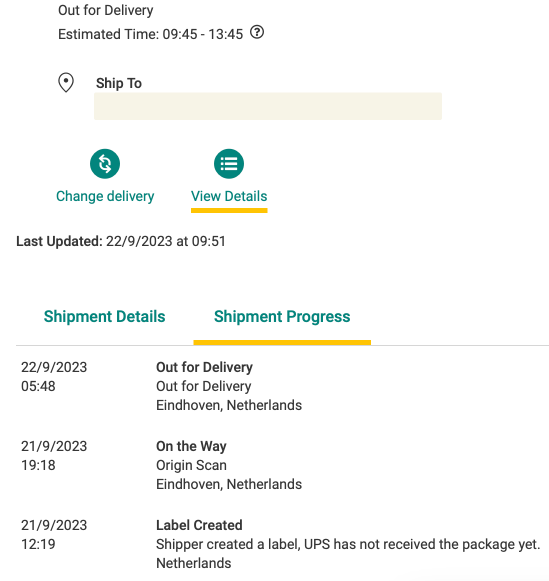Open the View Details text link
549x581 pixels.
(229, 196)
